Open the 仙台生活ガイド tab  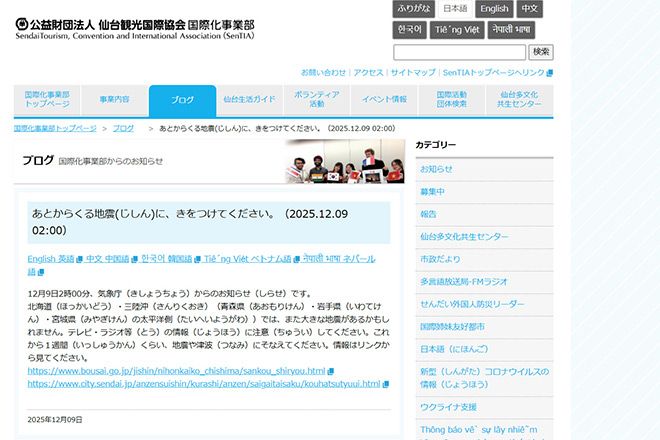[x=249, y=100]
